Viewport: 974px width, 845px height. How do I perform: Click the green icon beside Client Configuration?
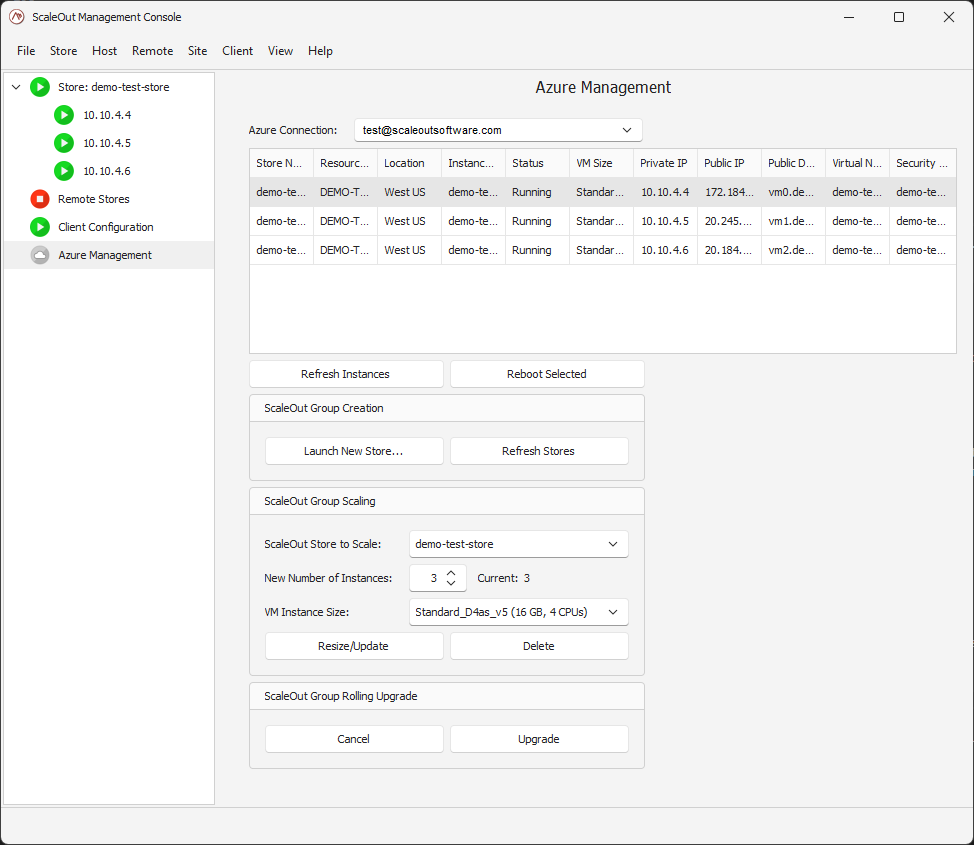point(40,227)
